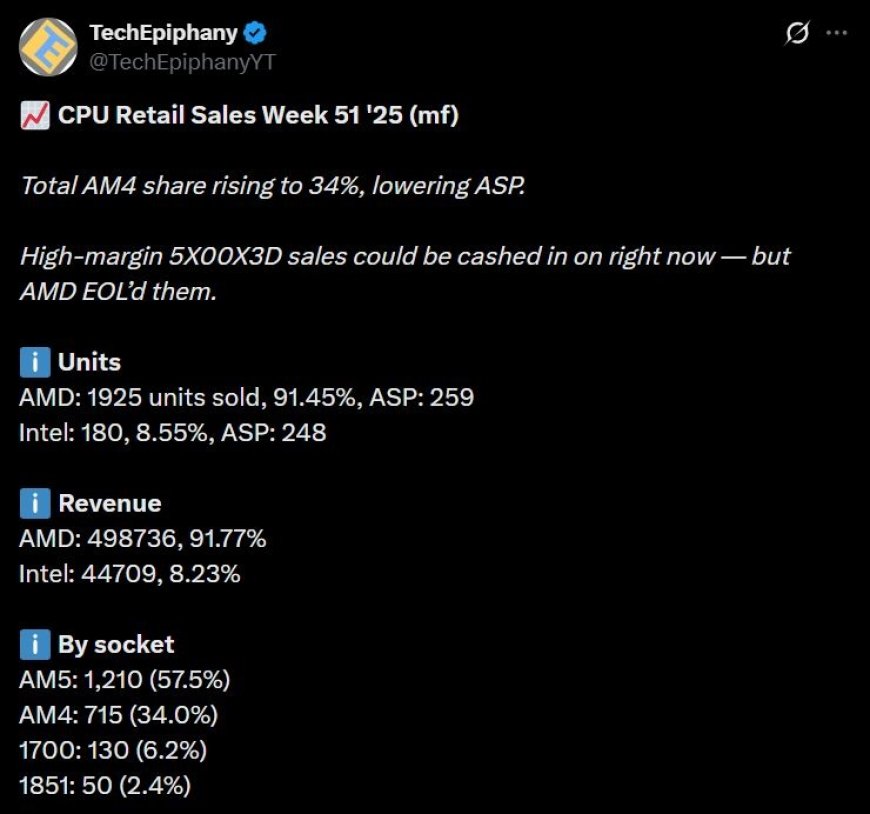Expand post options via the ellipsis
This screenshot has height=814, width=870.
(838, 33)
